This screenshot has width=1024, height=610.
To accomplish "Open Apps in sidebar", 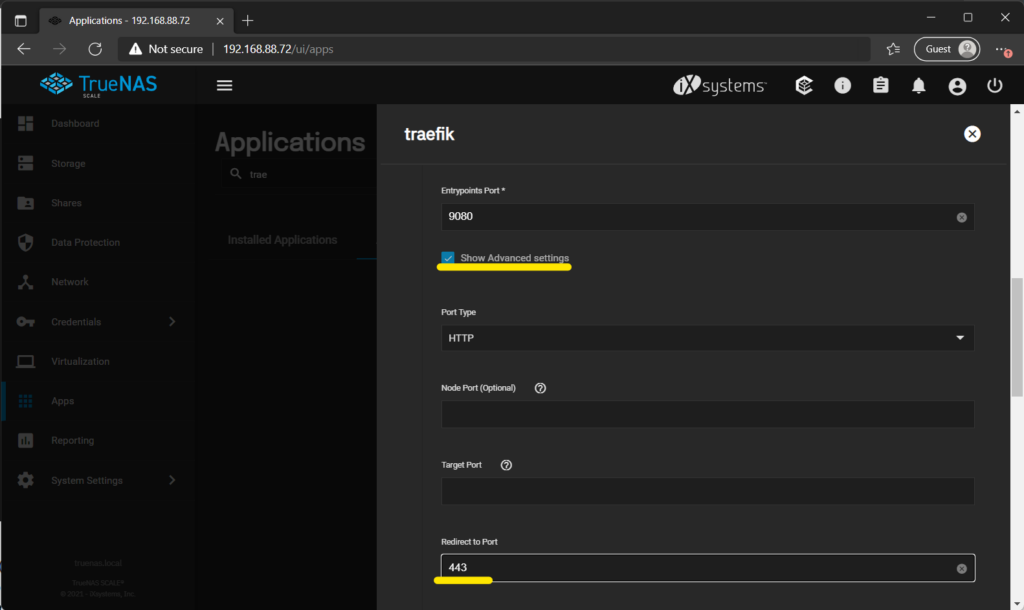I will [62, 401].
